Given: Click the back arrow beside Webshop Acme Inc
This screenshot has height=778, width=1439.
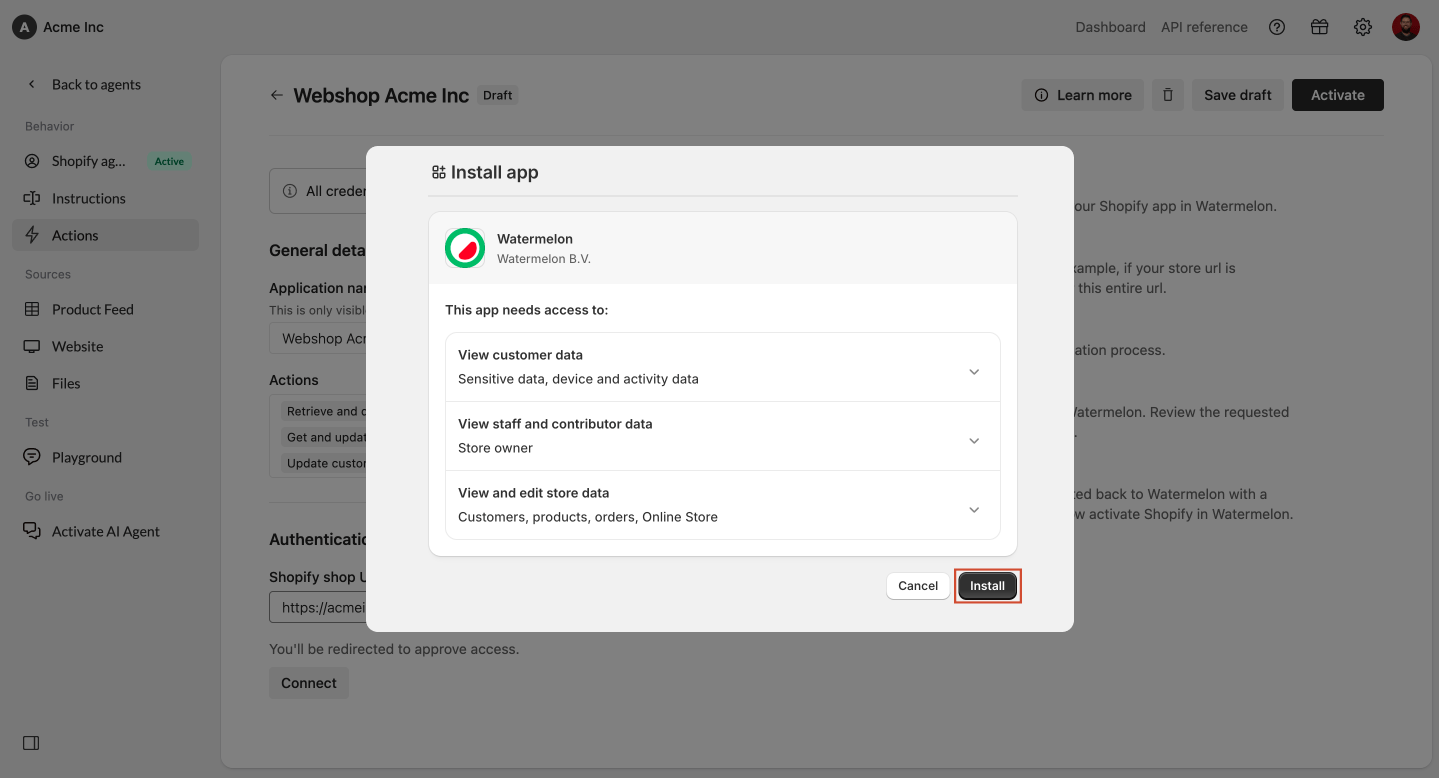Looking at the screenshot, I should click(x=277, y=95).
